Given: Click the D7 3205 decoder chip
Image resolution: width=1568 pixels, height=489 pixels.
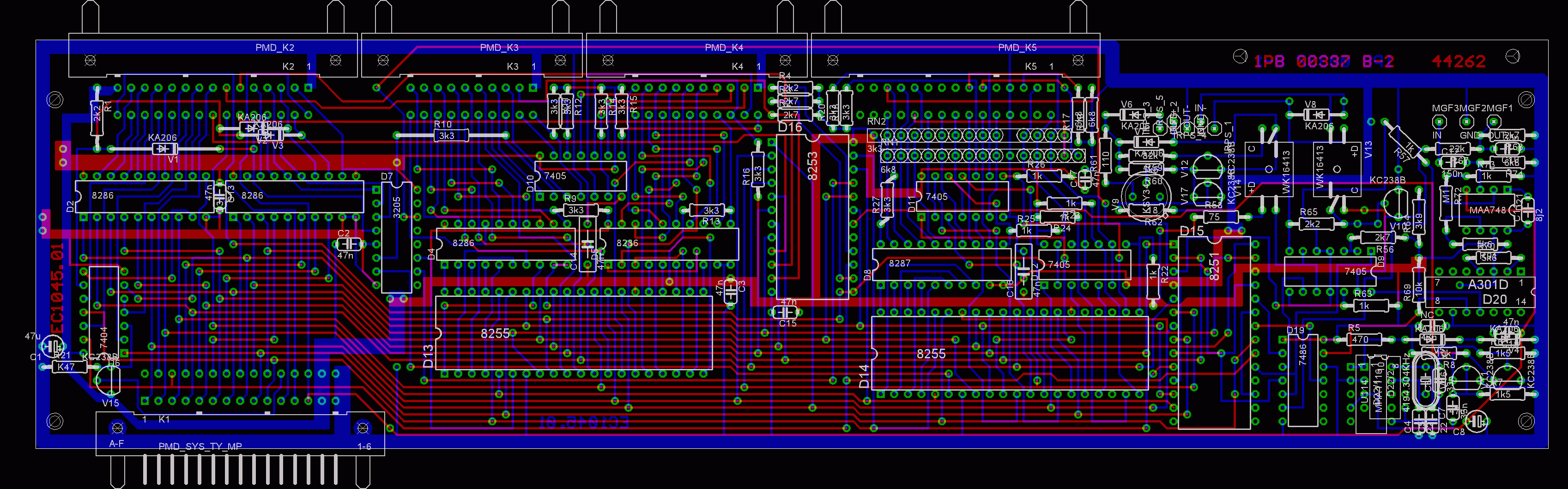Looking at the screenshot, I should [x=396, y=238].
